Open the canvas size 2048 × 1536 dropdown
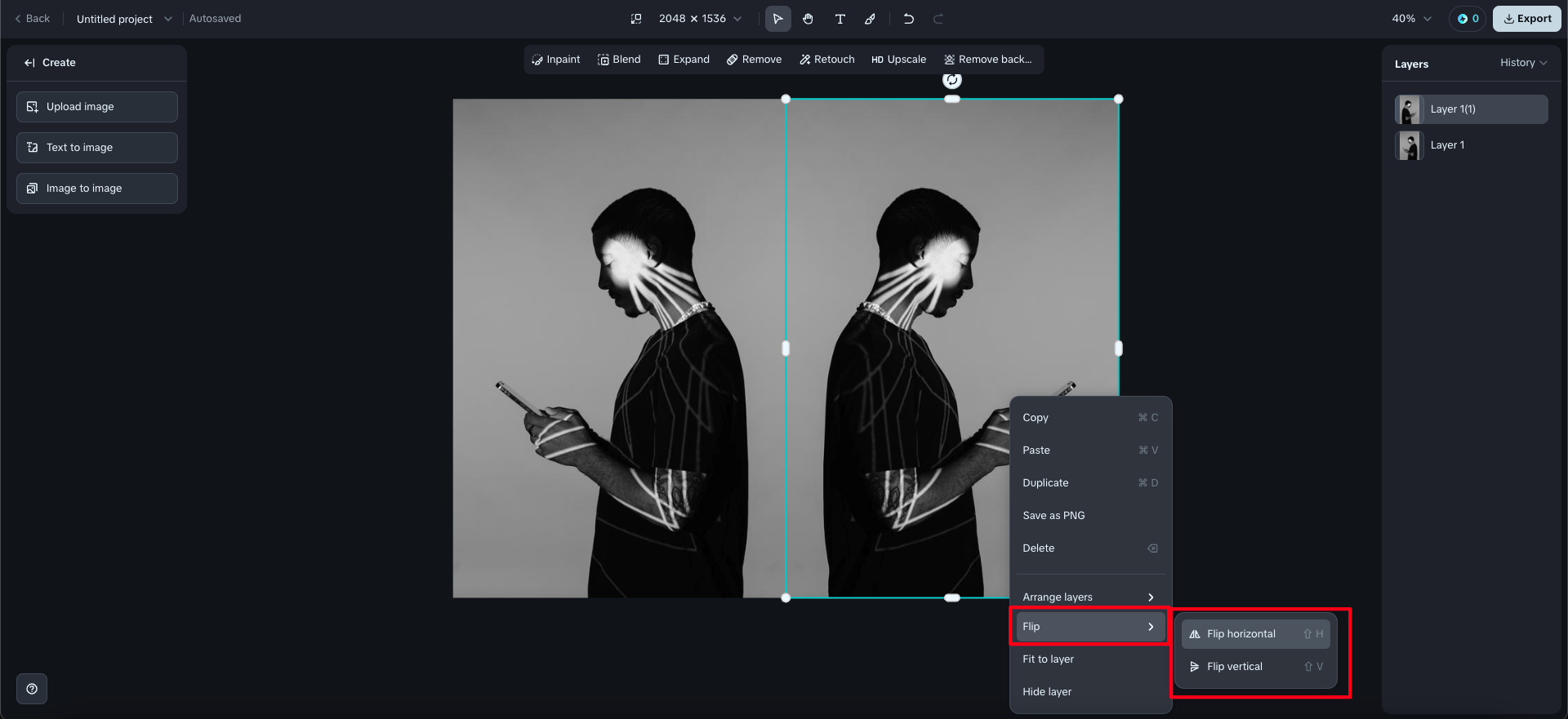1568x719 pixels. tap(700, 19)
